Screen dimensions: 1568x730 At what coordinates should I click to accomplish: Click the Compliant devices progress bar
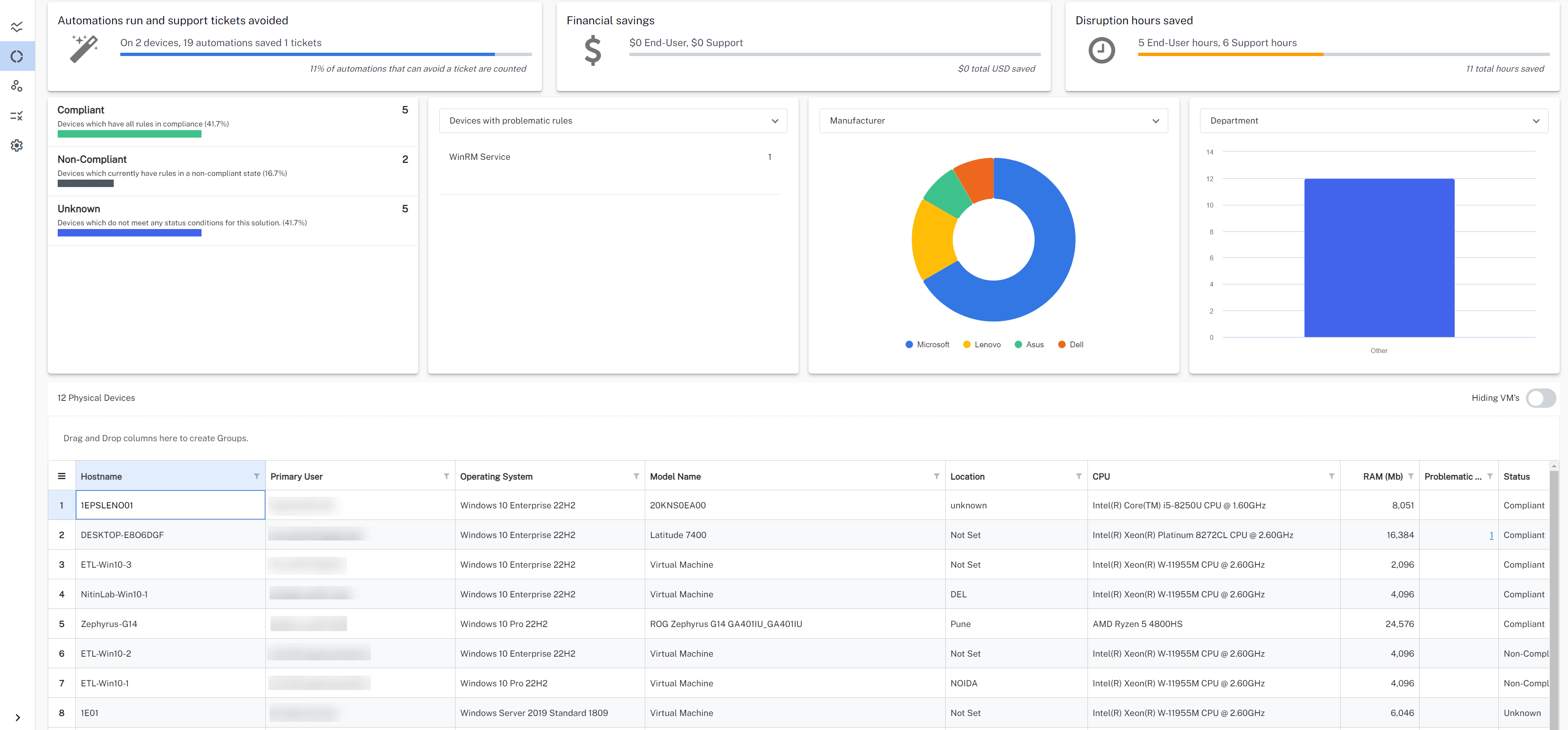129,134
